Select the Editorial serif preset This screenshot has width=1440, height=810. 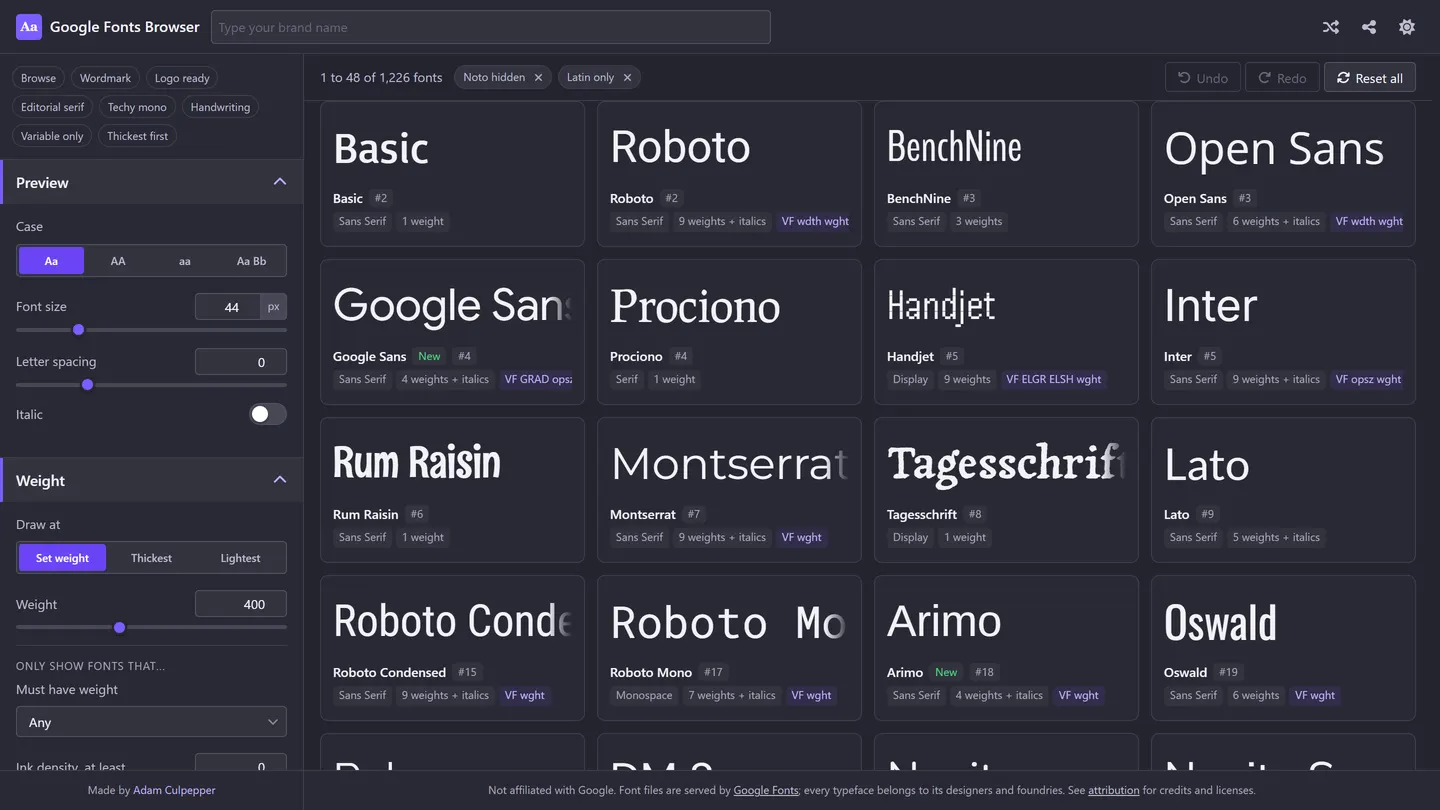click(x=53, y=107)
